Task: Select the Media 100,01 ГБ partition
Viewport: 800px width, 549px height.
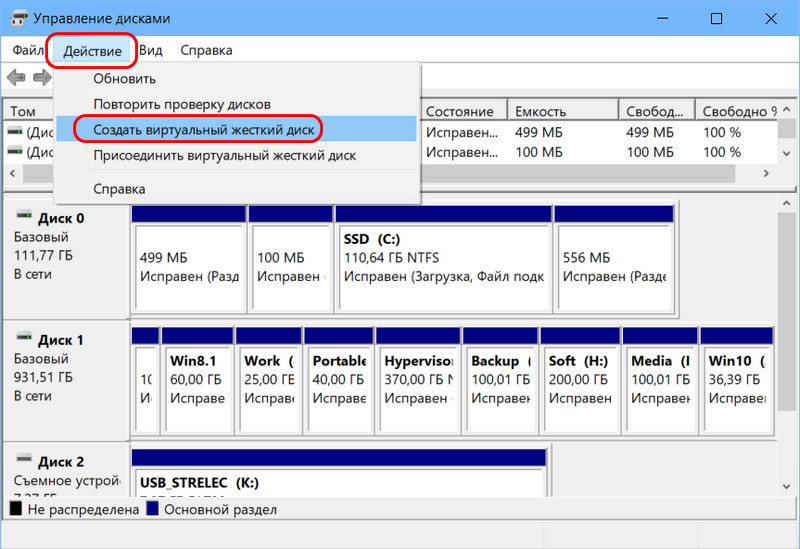Action: coord(660,381)
